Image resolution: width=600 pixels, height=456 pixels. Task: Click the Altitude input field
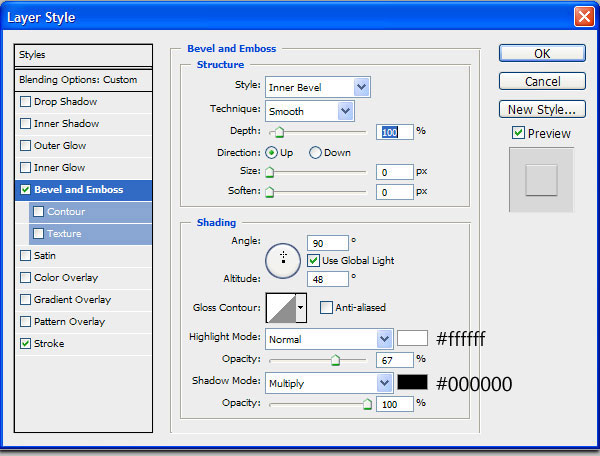(328, 279)
